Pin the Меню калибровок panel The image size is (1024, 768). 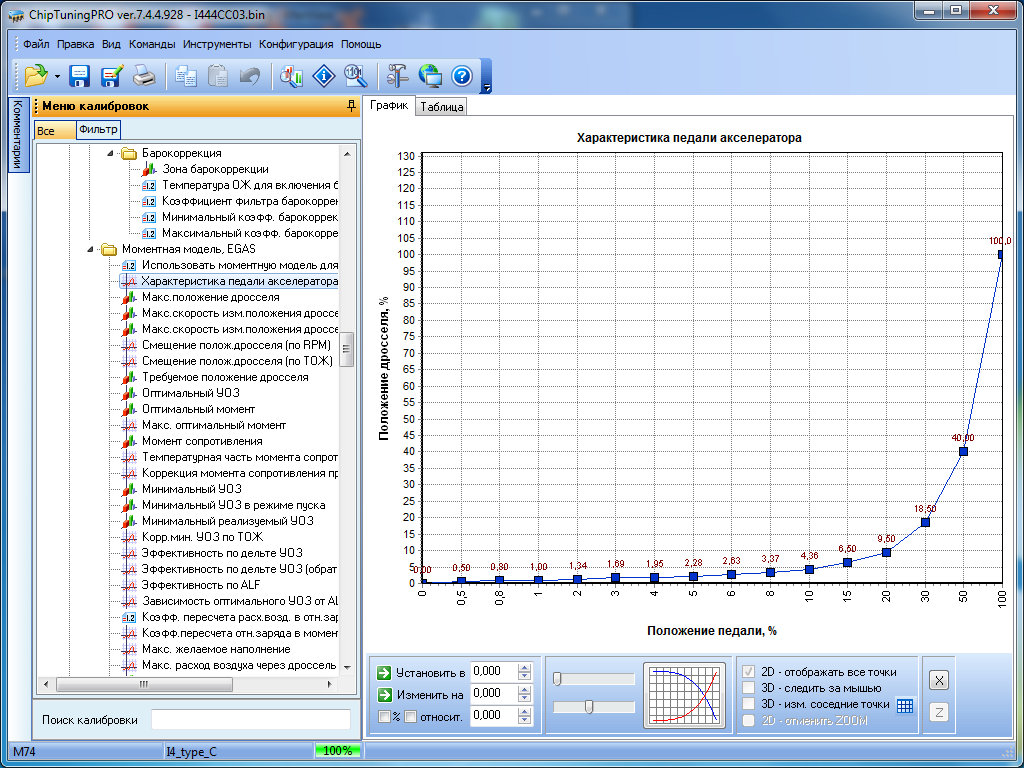(x=350, y=106)
